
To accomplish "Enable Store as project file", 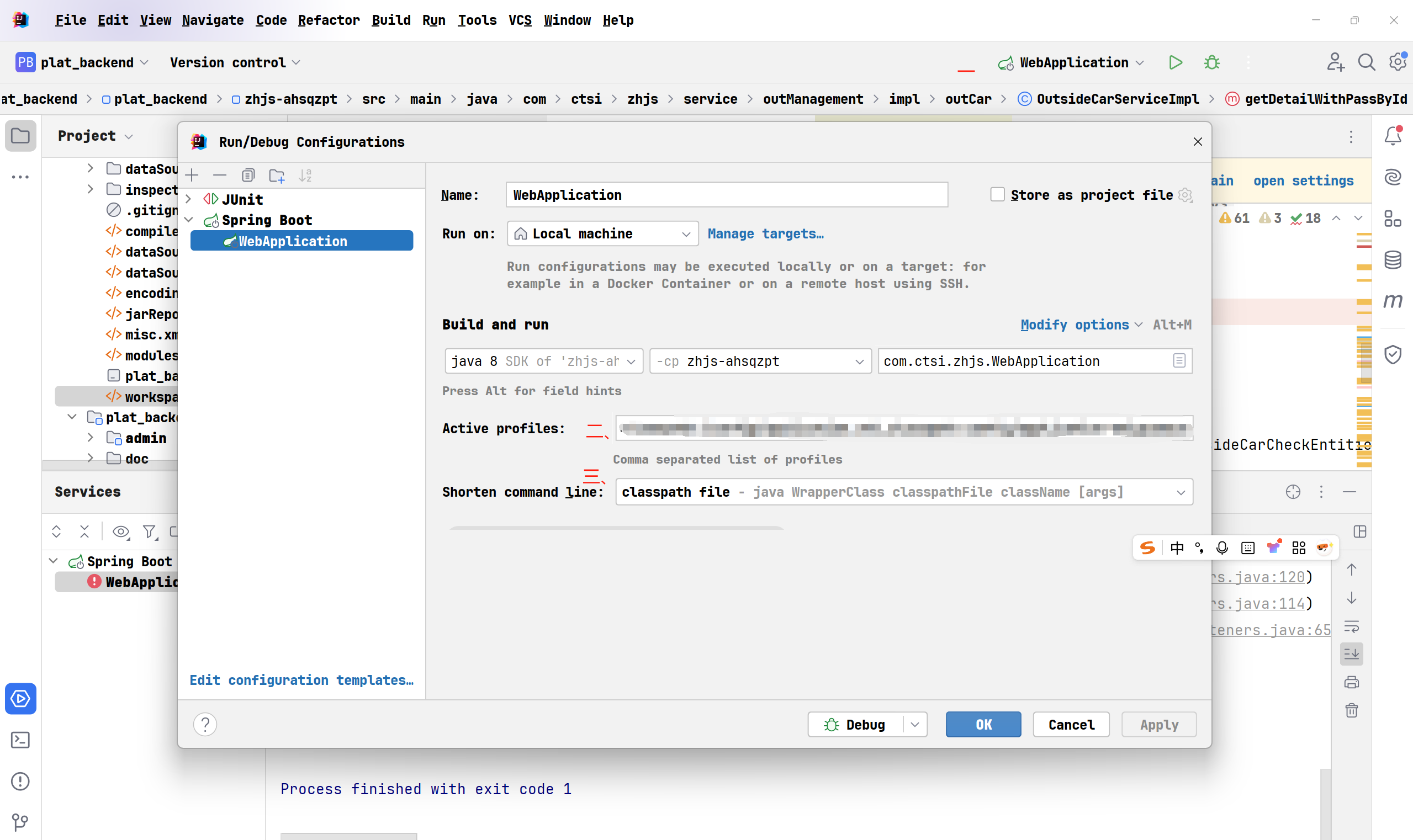I will 997,194.
